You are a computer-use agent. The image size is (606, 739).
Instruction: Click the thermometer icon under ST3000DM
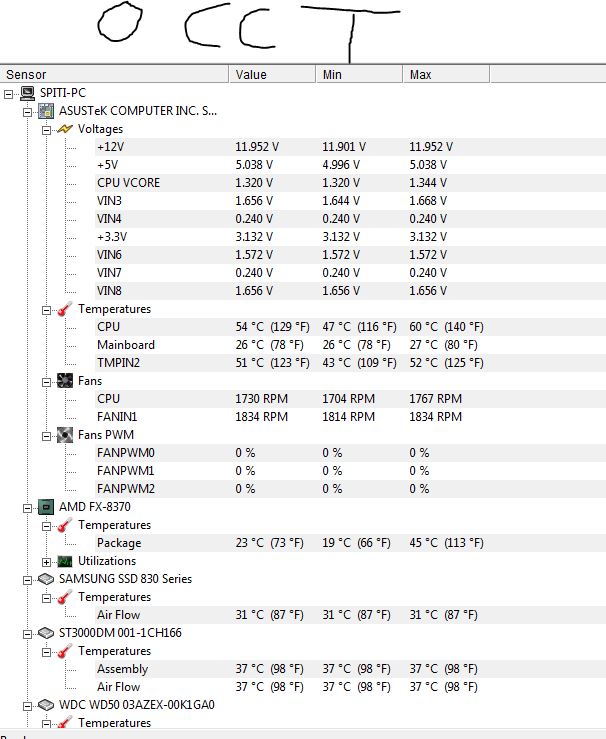[65, 651]
